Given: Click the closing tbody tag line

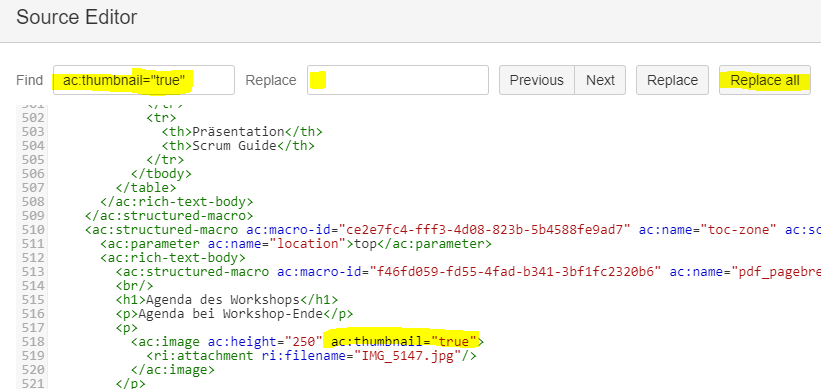Looking at the screenshot, I should pos(162,173).
